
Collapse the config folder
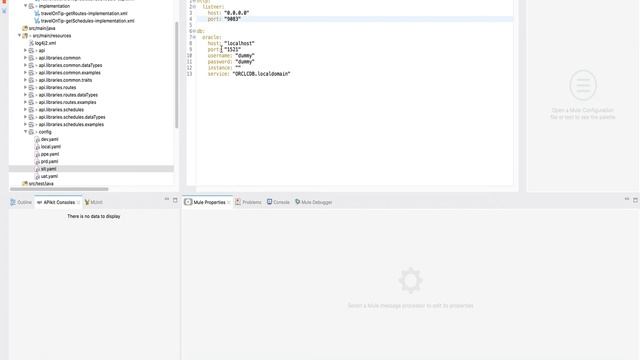[25, 132]
